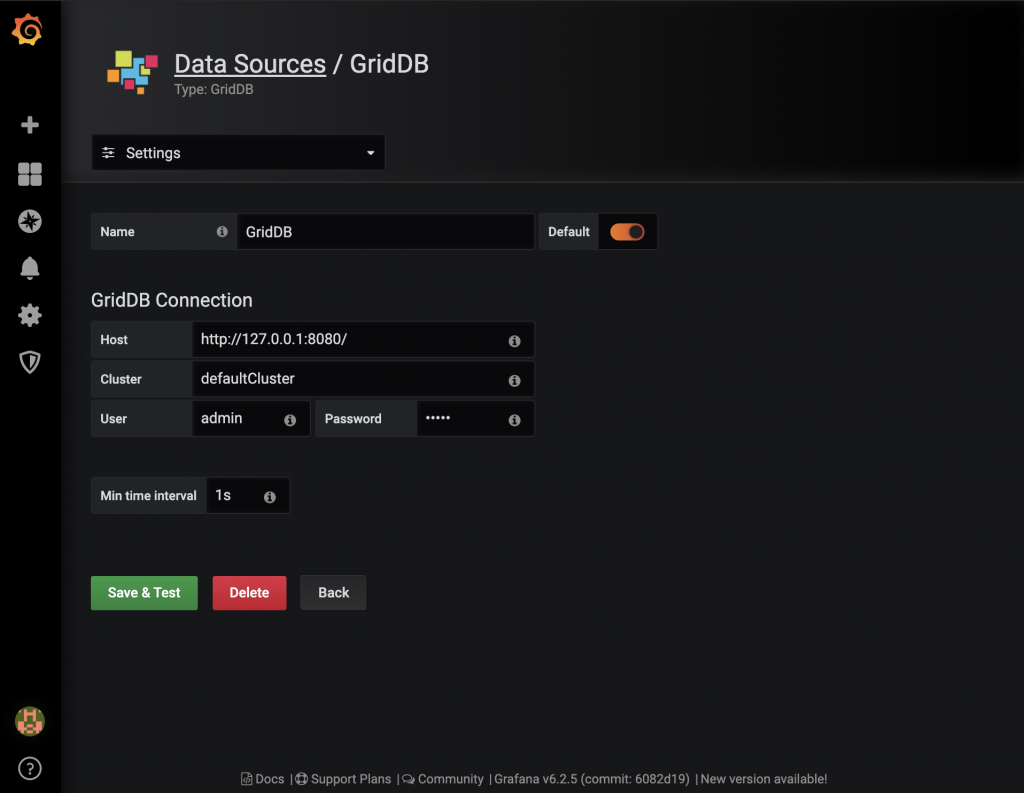Click the Host field info icon
This screenshot has width=1024, height=793.
514,341
